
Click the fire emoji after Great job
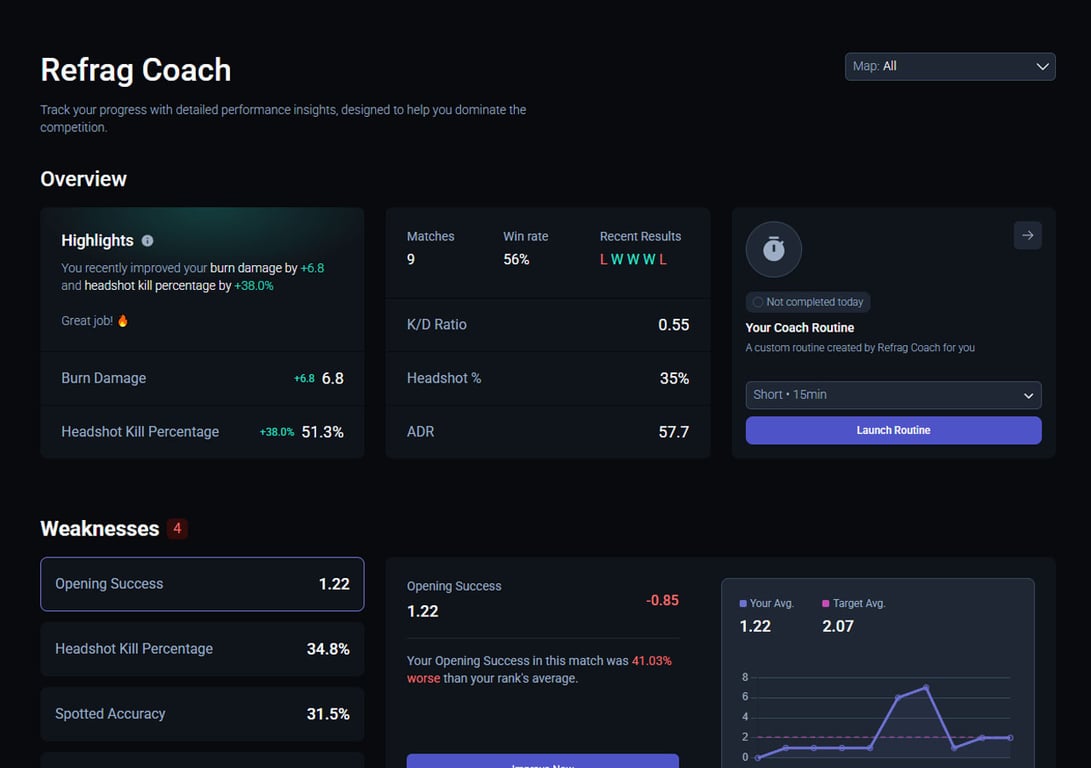[122, 321]
